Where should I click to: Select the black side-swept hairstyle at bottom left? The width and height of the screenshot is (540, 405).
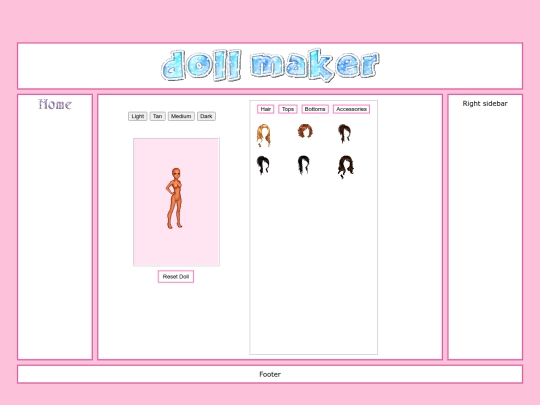pos(263,165)
